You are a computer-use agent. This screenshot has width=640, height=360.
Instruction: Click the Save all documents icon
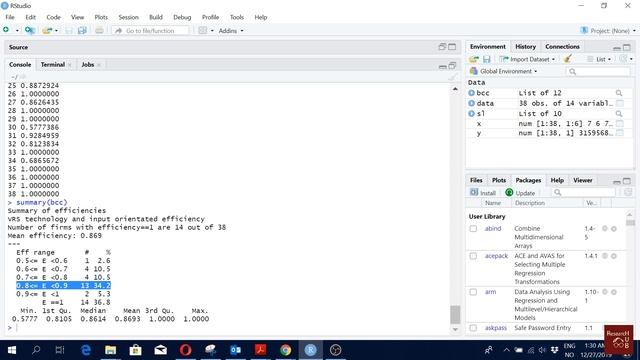[82, 30]
